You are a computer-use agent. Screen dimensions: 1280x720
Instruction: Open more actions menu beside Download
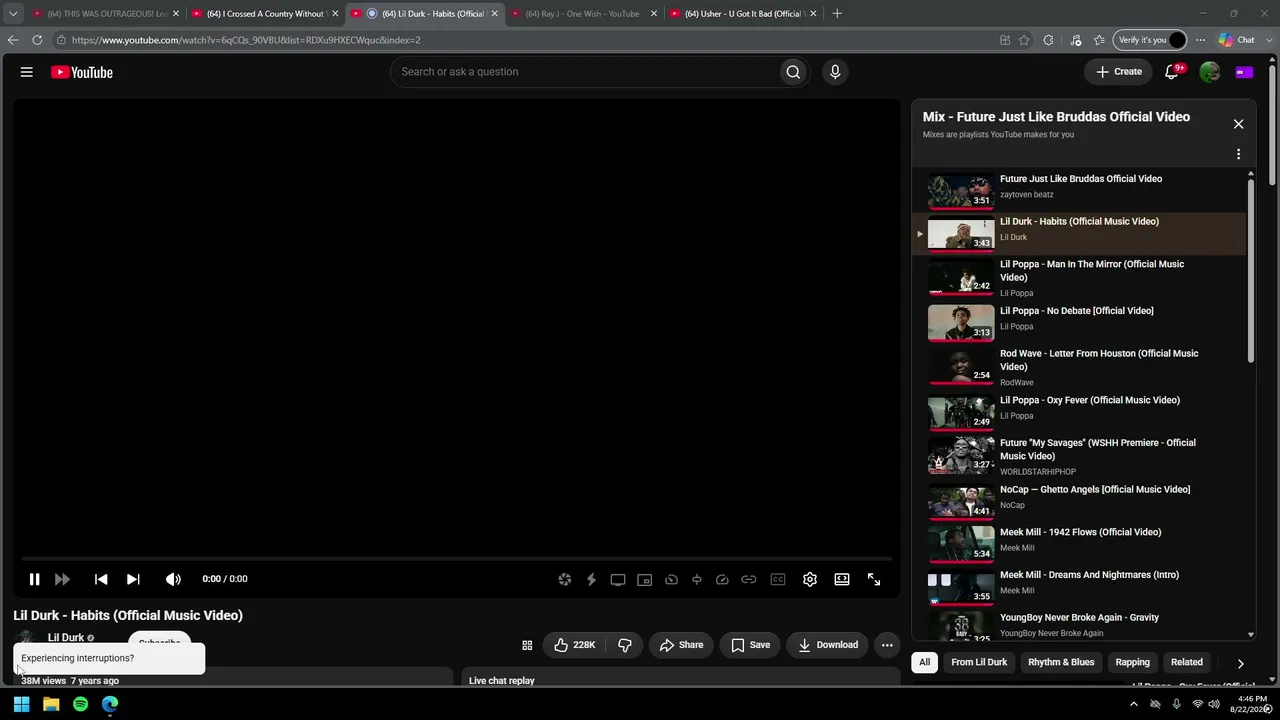887,645
